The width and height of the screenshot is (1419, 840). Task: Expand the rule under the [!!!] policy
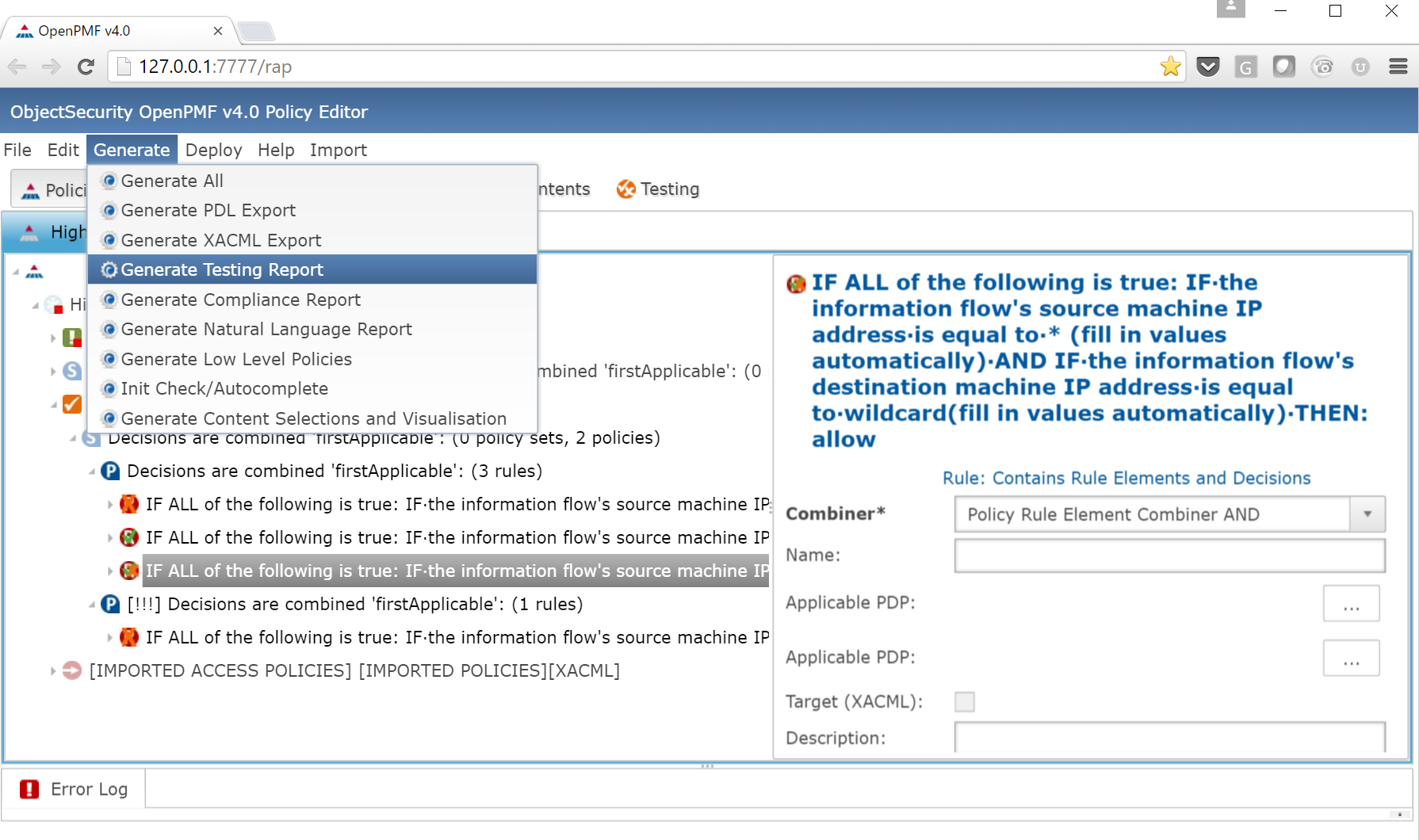[110, 637]
